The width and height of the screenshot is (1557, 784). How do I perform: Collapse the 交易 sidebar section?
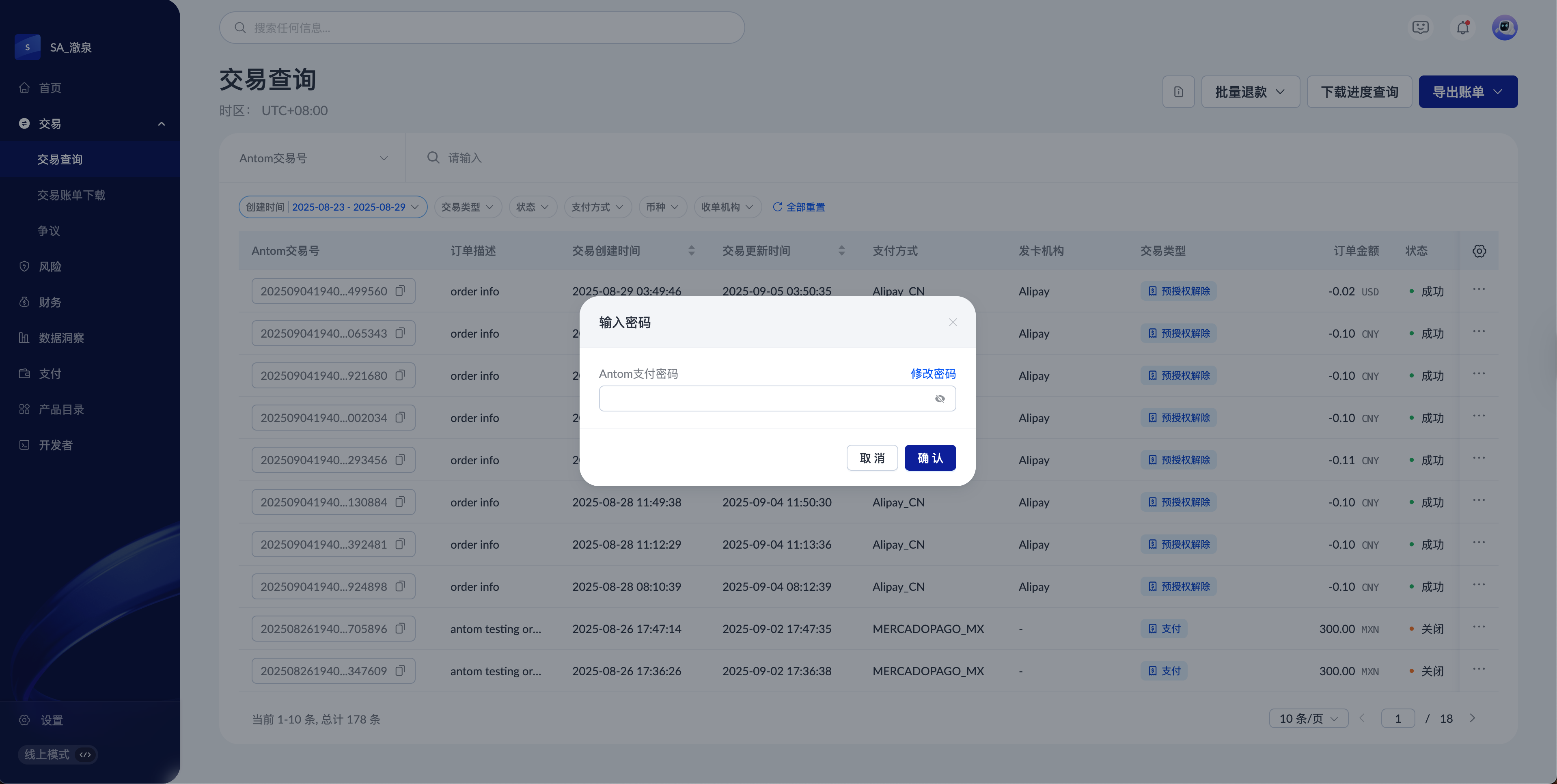coord(161,124)
